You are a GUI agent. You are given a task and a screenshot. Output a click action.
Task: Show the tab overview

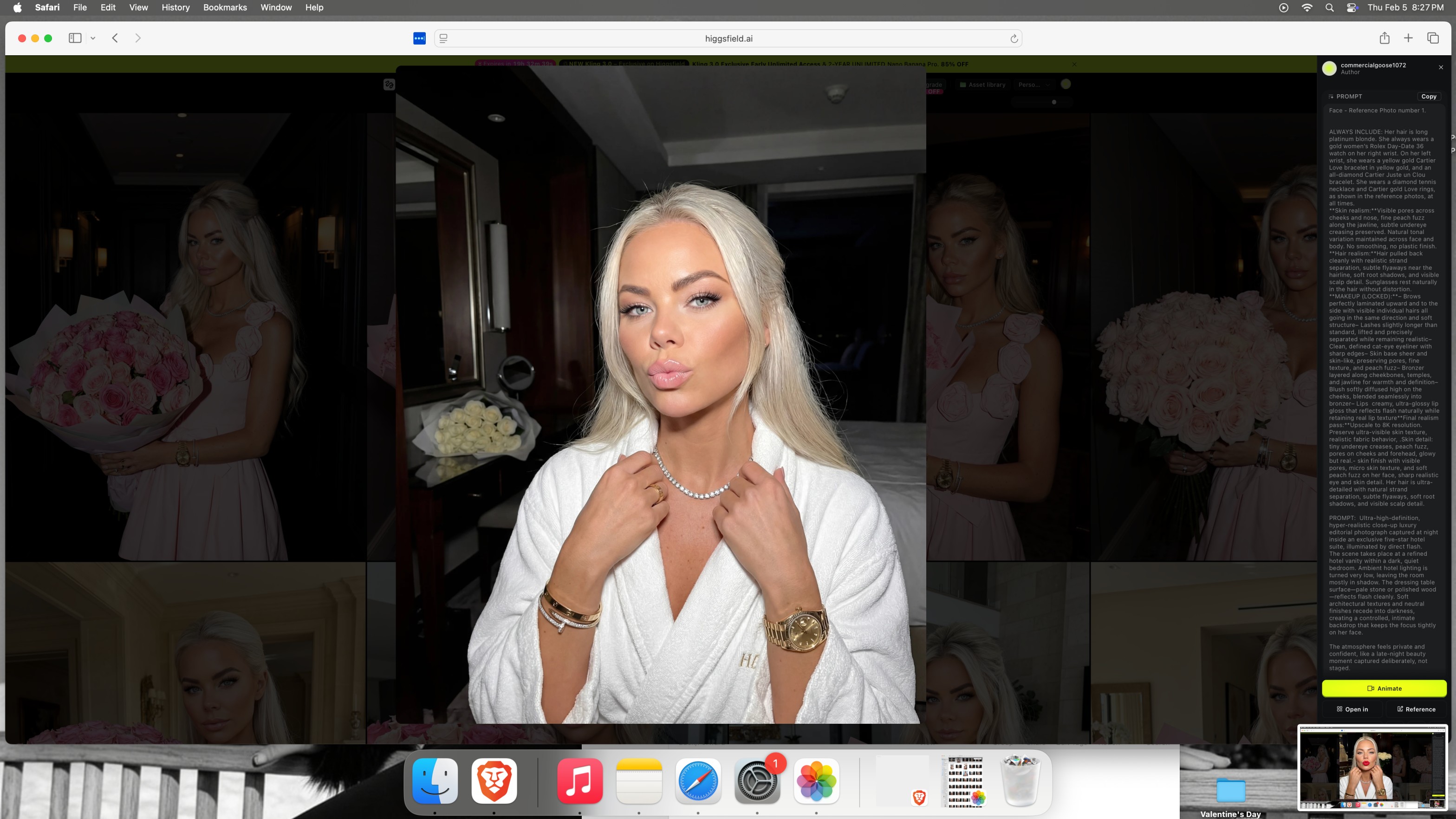coord(1433,38)
